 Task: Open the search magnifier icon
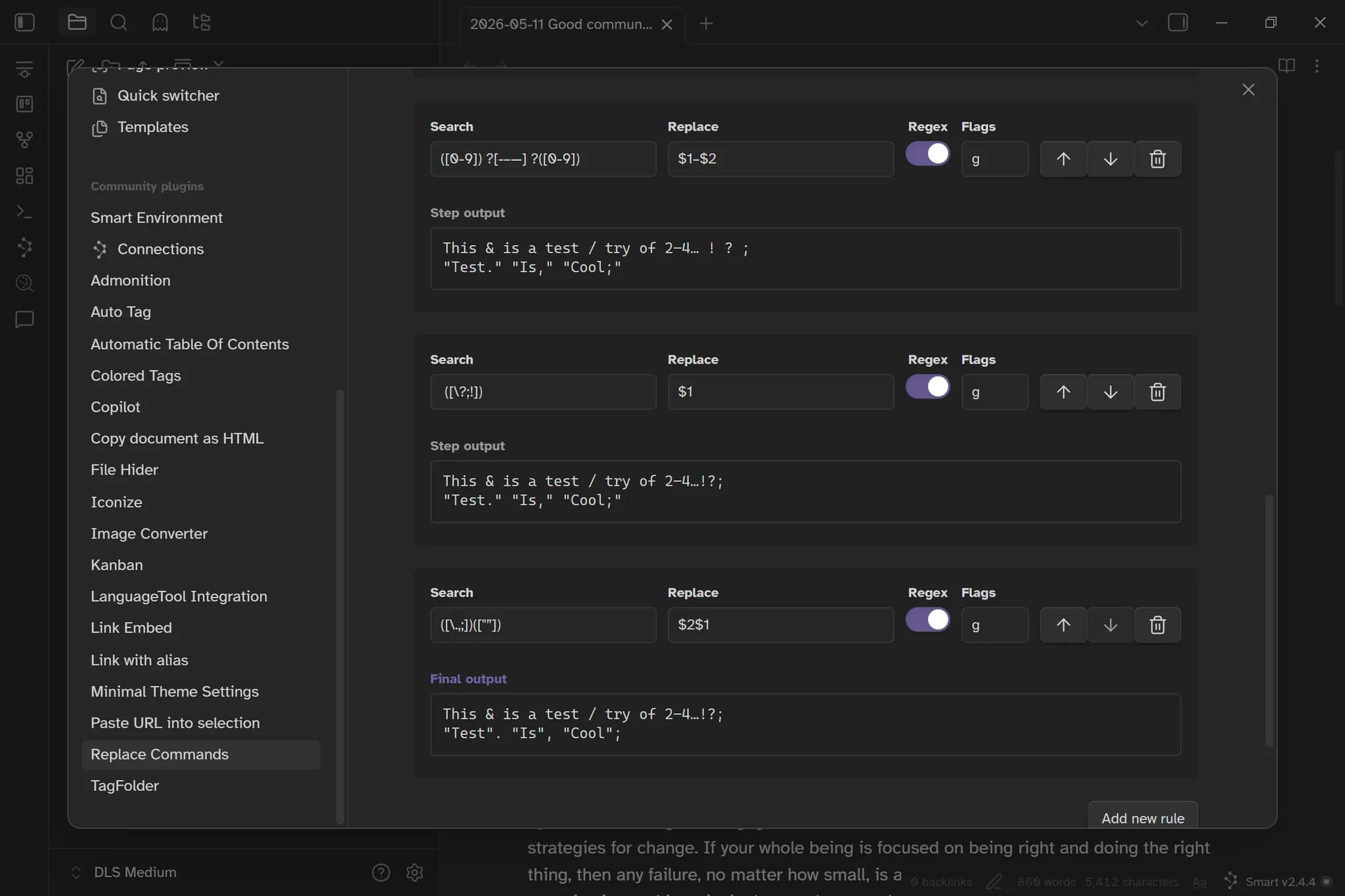click(118, 22)
